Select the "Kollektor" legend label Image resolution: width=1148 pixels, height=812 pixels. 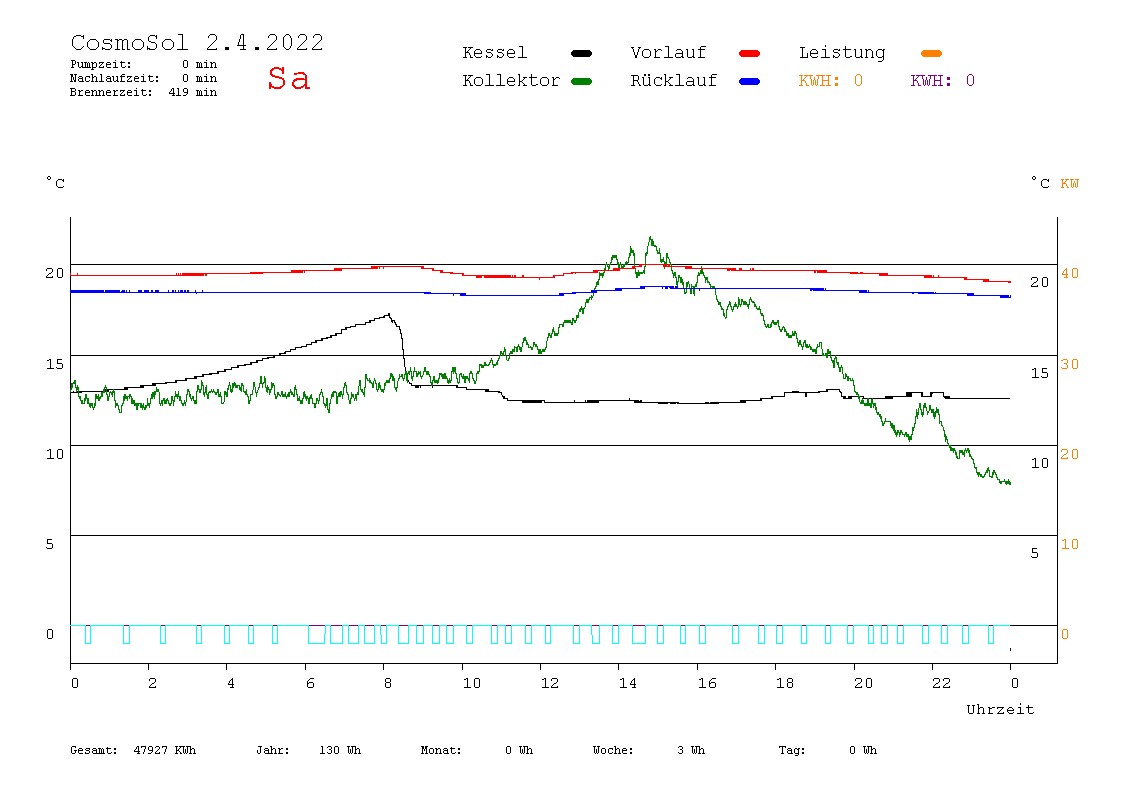tap(511, 81)
